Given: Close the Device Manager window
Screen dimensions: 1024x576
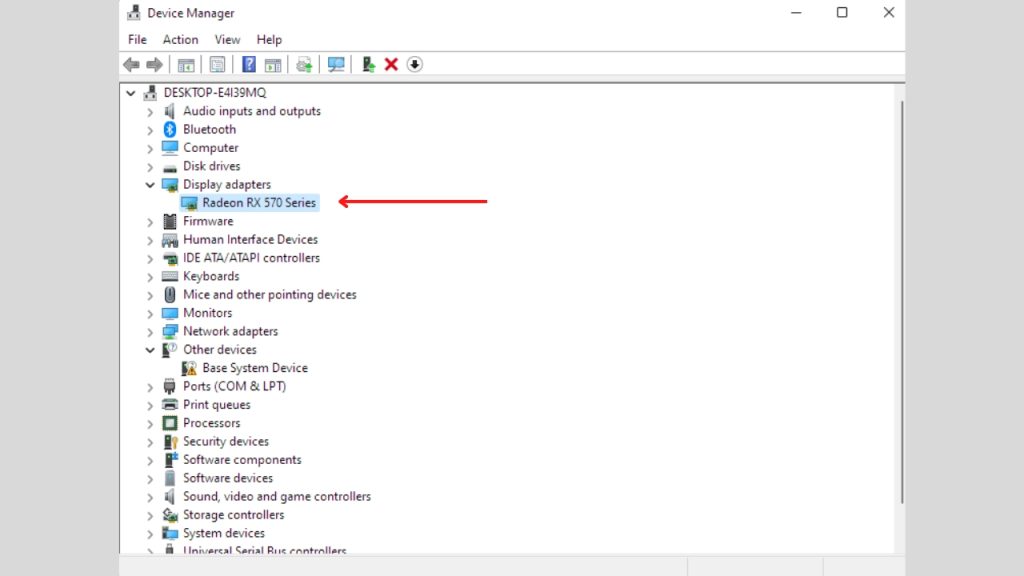Looking at the screenshot, I should point(889,12).
